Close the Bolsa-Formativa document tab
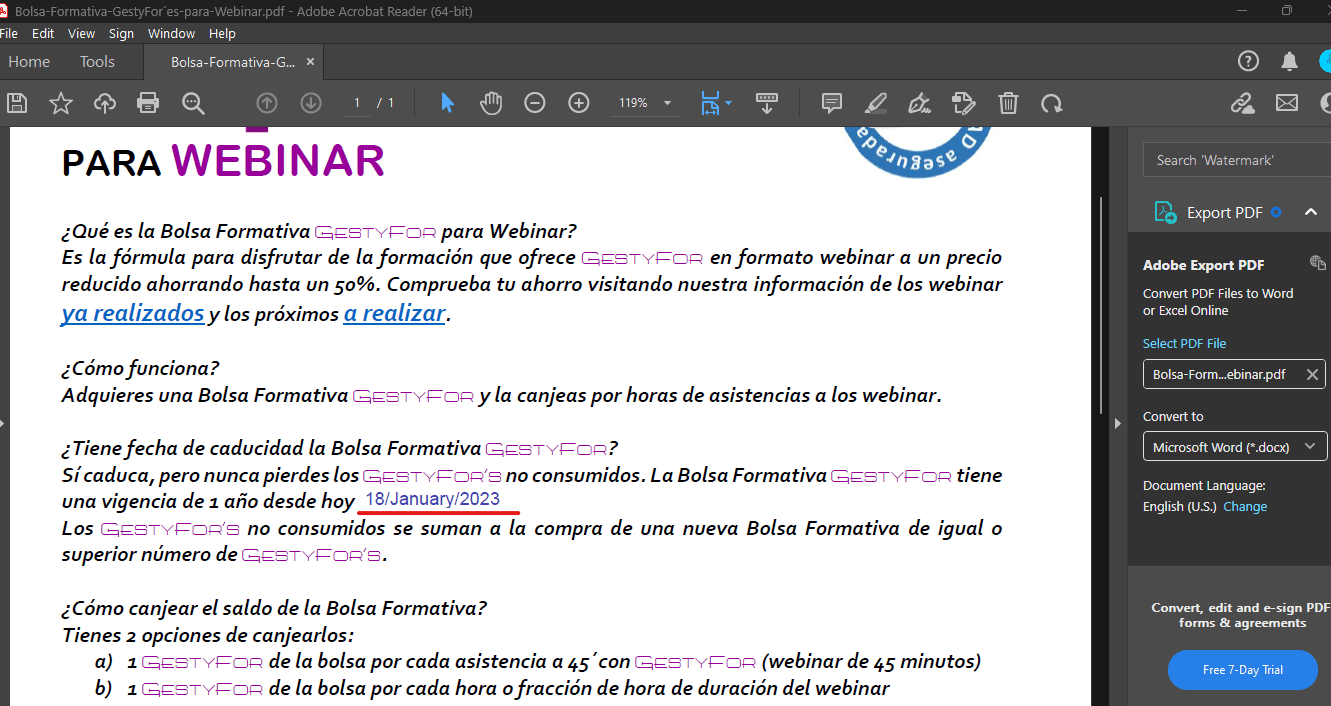 (x=310, y=62)
